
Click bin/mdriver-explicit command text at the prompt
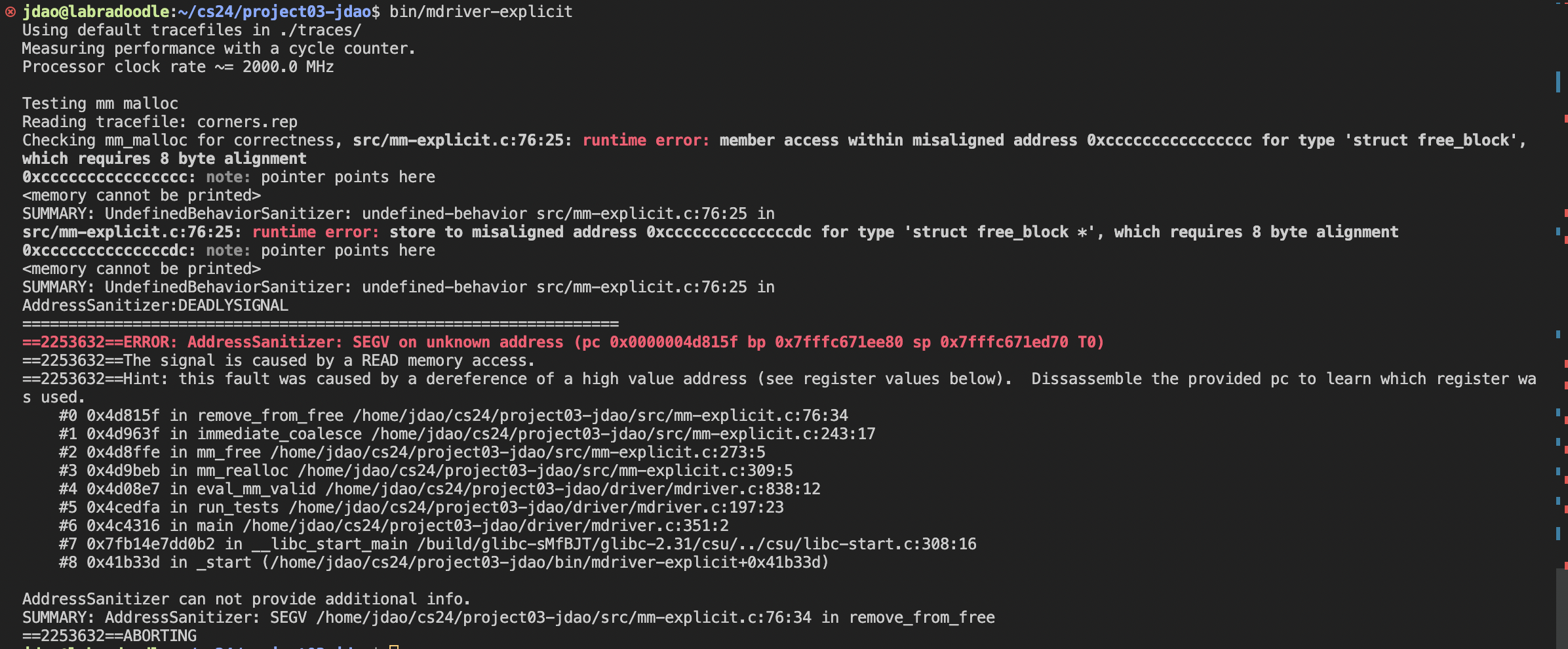coord(480,12)
